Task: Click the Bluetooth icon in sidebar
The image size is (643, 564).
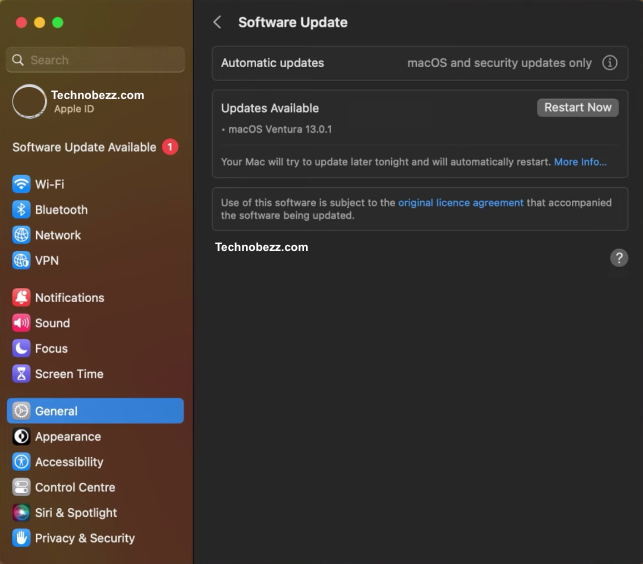Action: tap(21, 210)
